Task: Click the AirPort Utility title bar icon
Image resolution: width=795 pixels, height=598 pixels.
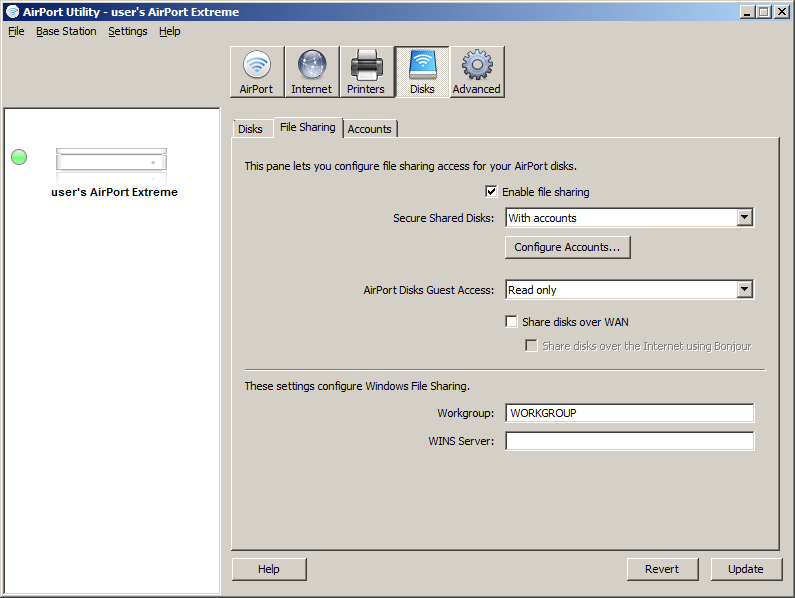Action: tap(12, 12)
